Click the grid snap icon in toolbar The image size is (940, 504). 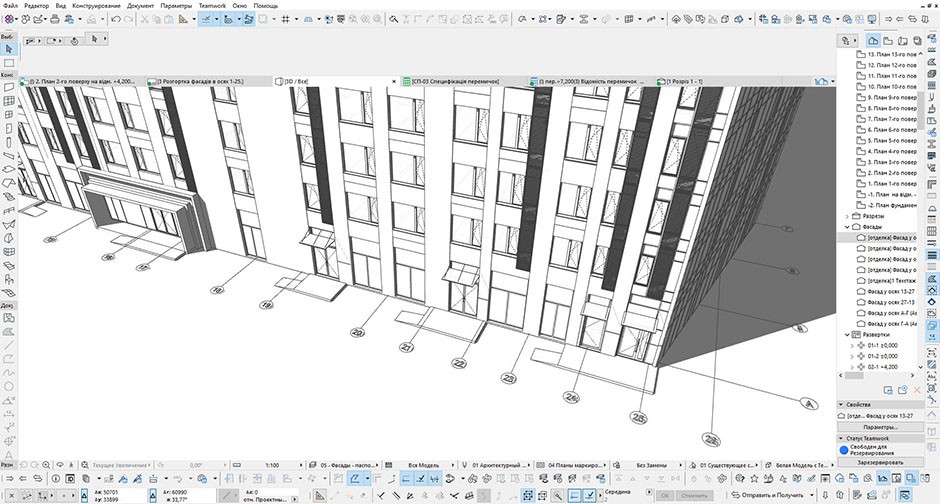click(x=285, y=19)
